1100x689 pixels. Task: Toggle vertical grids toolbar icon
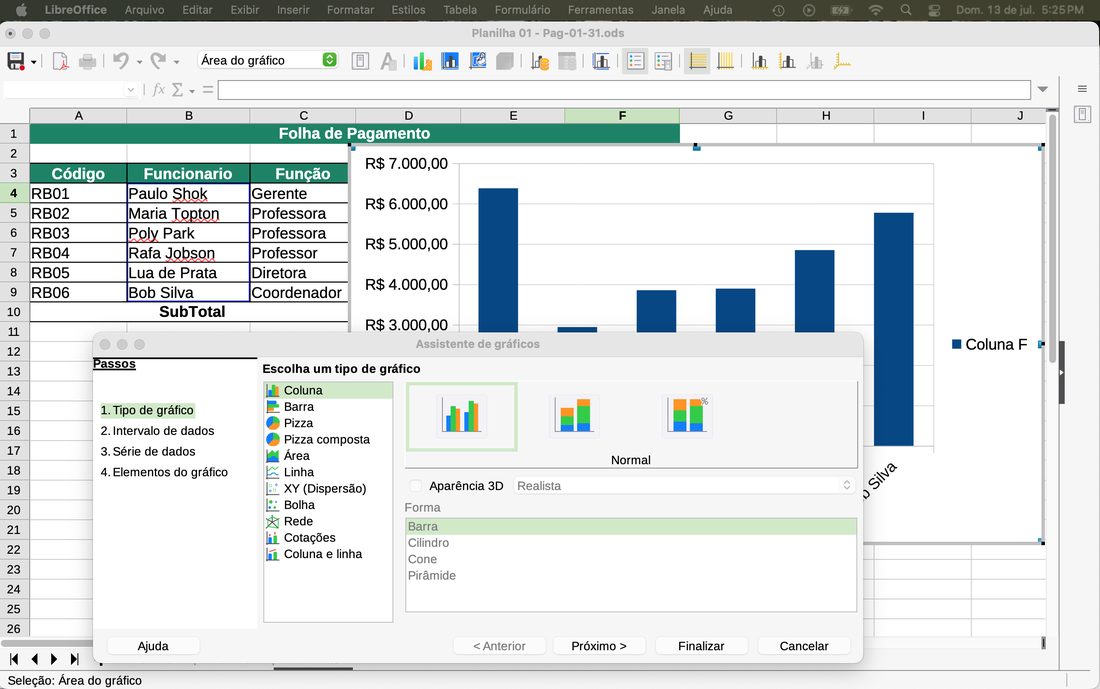click(725, 61)
